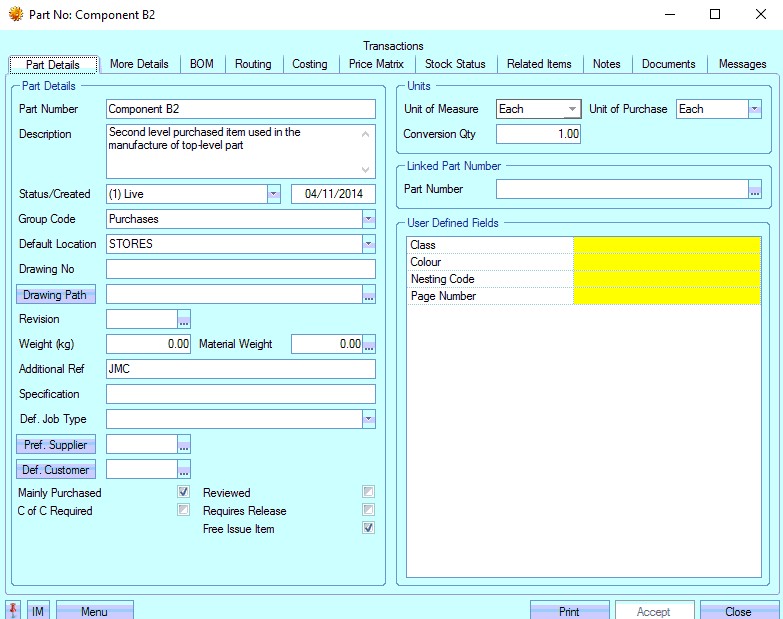Click the IM button in bottom bar
This screenshot has height=619, width=783.
coord(38,611)
